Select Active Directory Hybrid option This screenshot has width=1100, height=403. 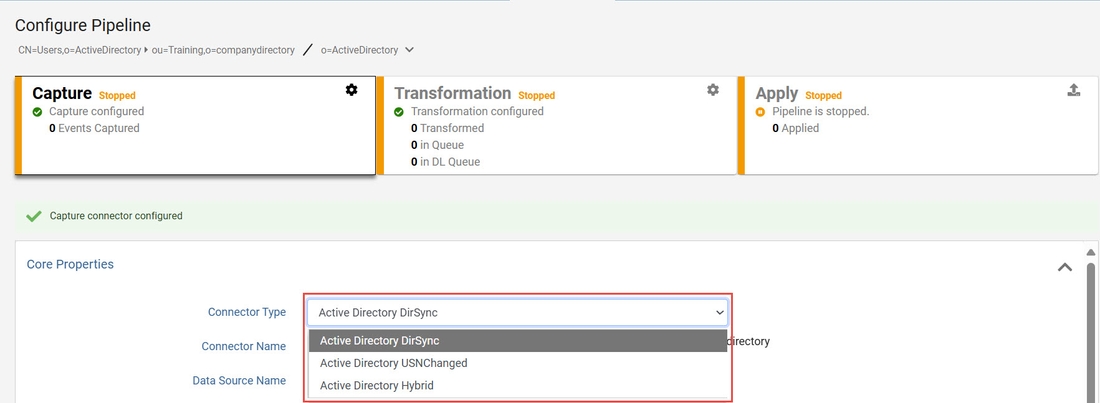coord(518,385)
